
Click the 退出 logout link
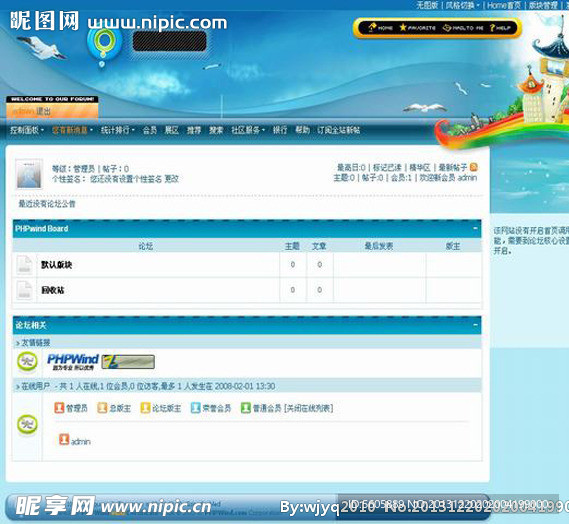(x=43, y=111)
